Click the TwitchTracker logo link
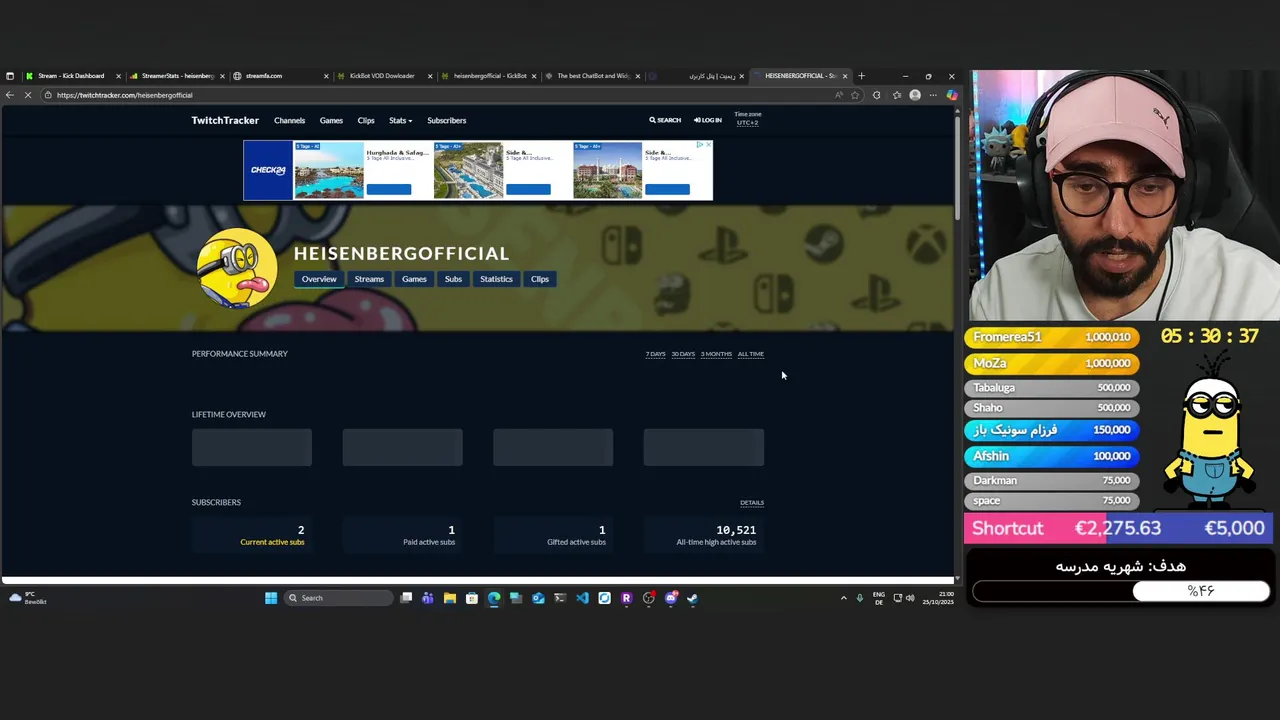1280x720 pixels. tap(225, 120)
